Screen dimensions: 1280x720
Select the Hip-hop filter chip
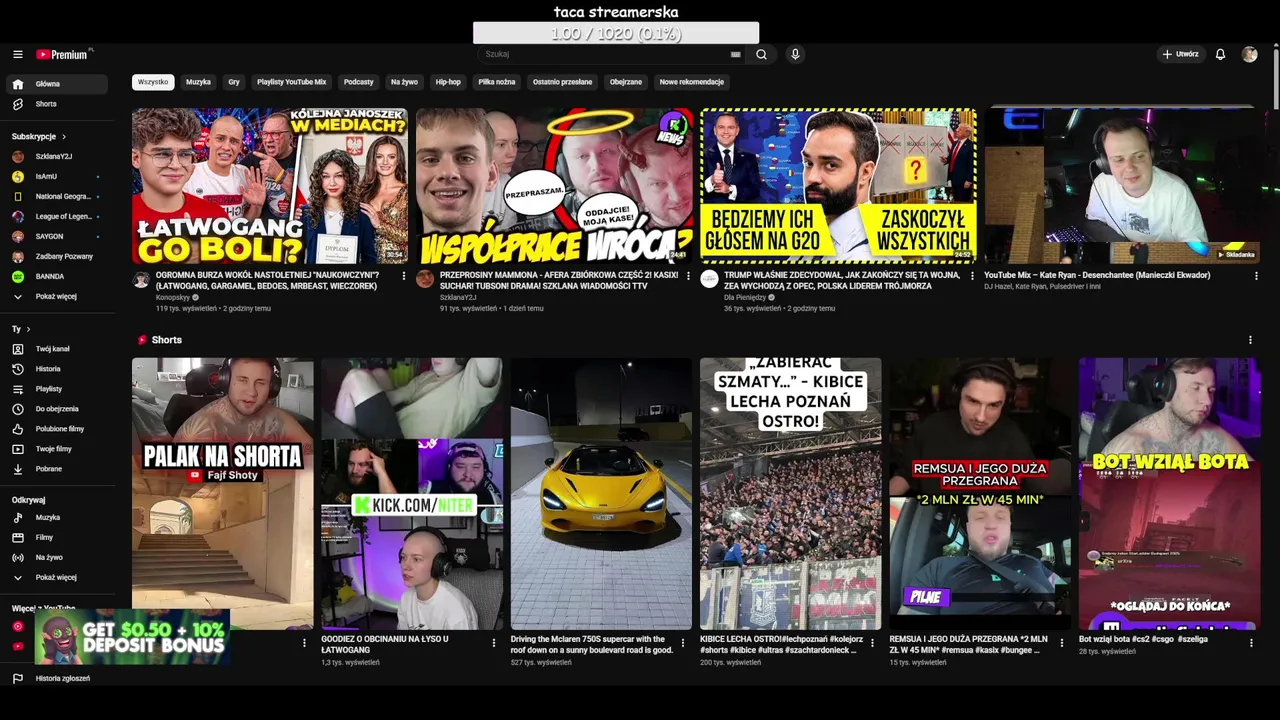pyautogui.click(x=448, y=82)
